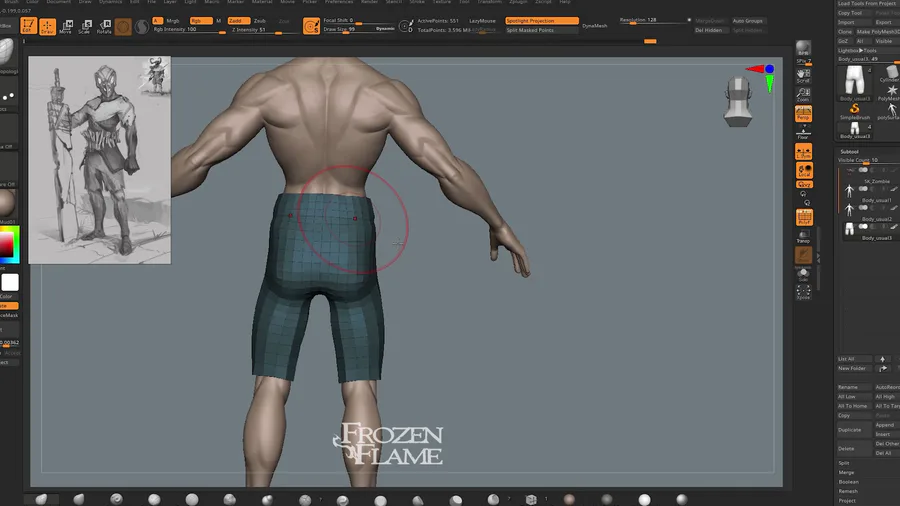Open the Material menu
Viewport: 900px width, 506px height.
(x=262, y=2)
